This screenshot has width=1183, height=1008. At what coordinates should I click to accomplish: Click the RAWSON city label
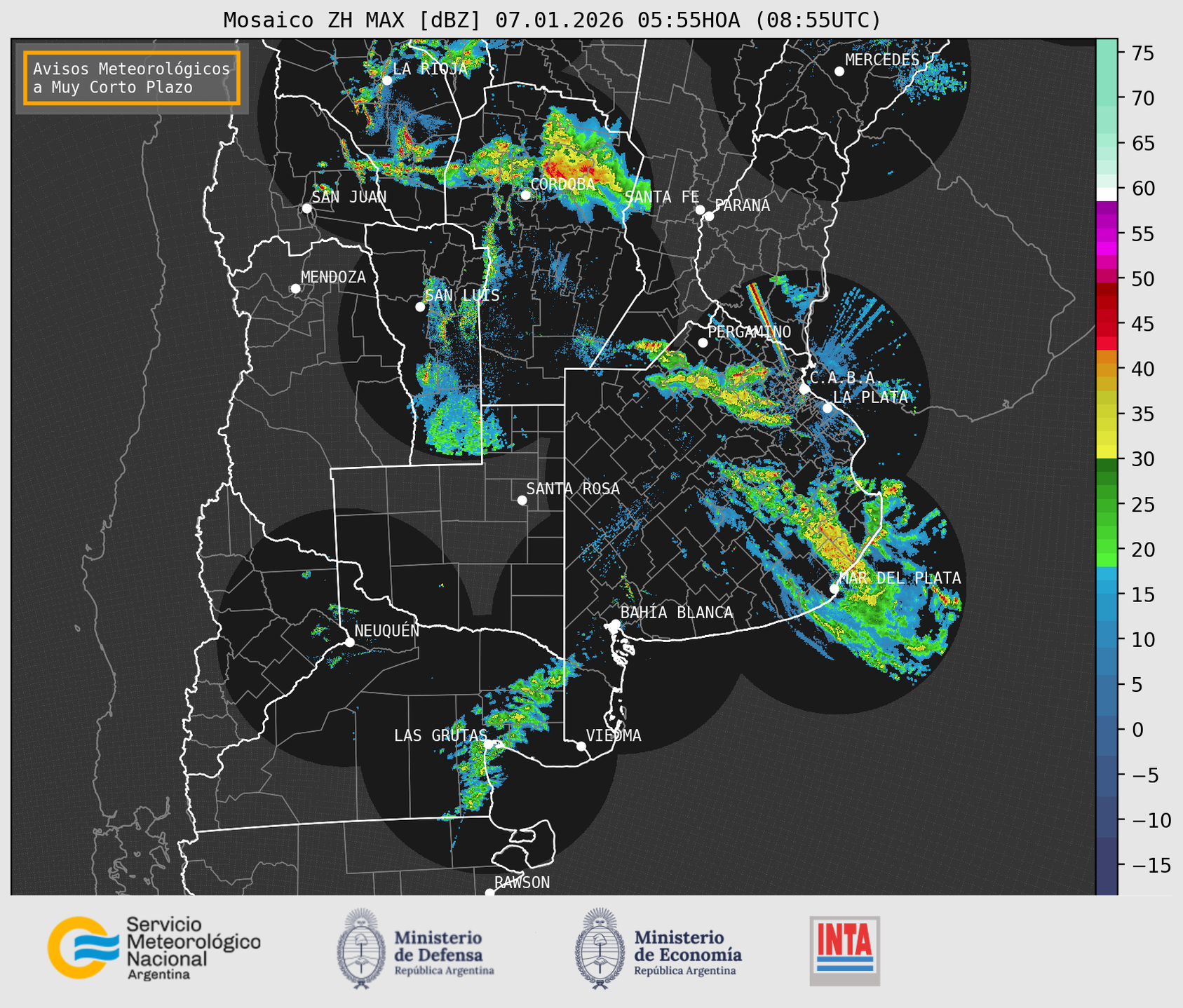(x=522, y=883)
